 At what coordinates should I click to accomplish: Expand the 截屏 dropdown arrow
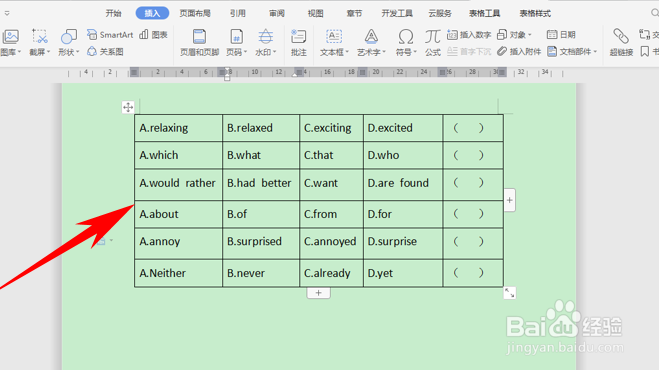[x=48, y=52]
